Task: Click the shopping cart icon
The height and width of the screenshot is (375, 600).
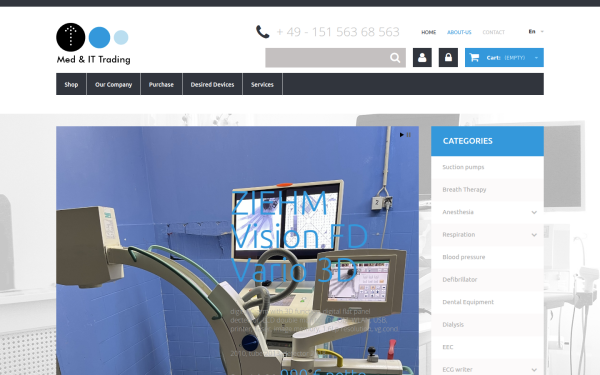Action: click(474, 57)
